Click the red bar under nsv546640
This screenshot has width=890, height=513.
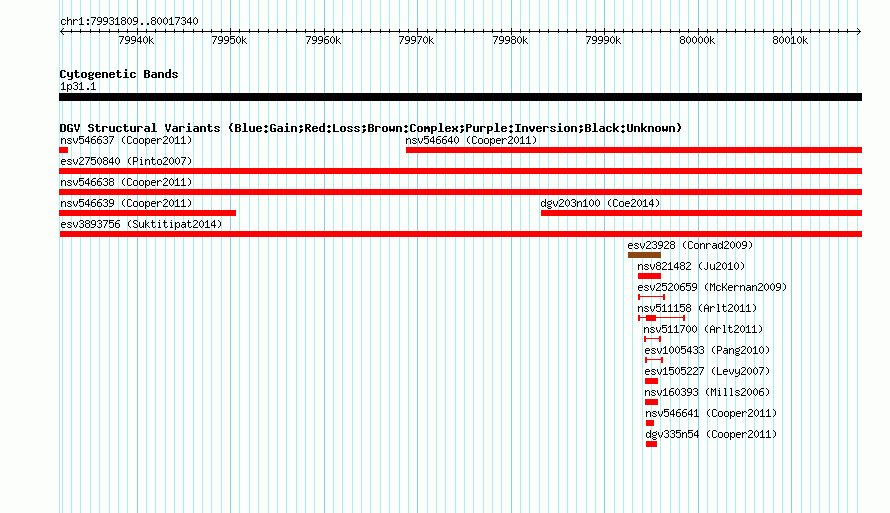pos(634,150)
